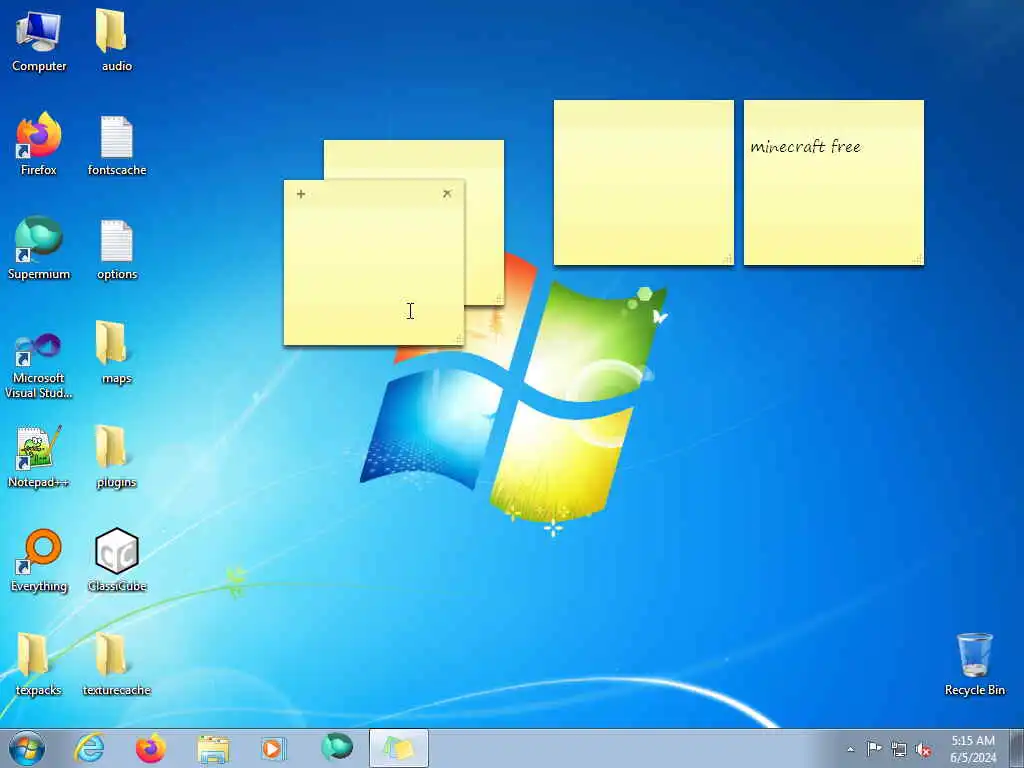Open the audio folder
This screenshot has width=1024, height=768.
[x=116, y=39]
